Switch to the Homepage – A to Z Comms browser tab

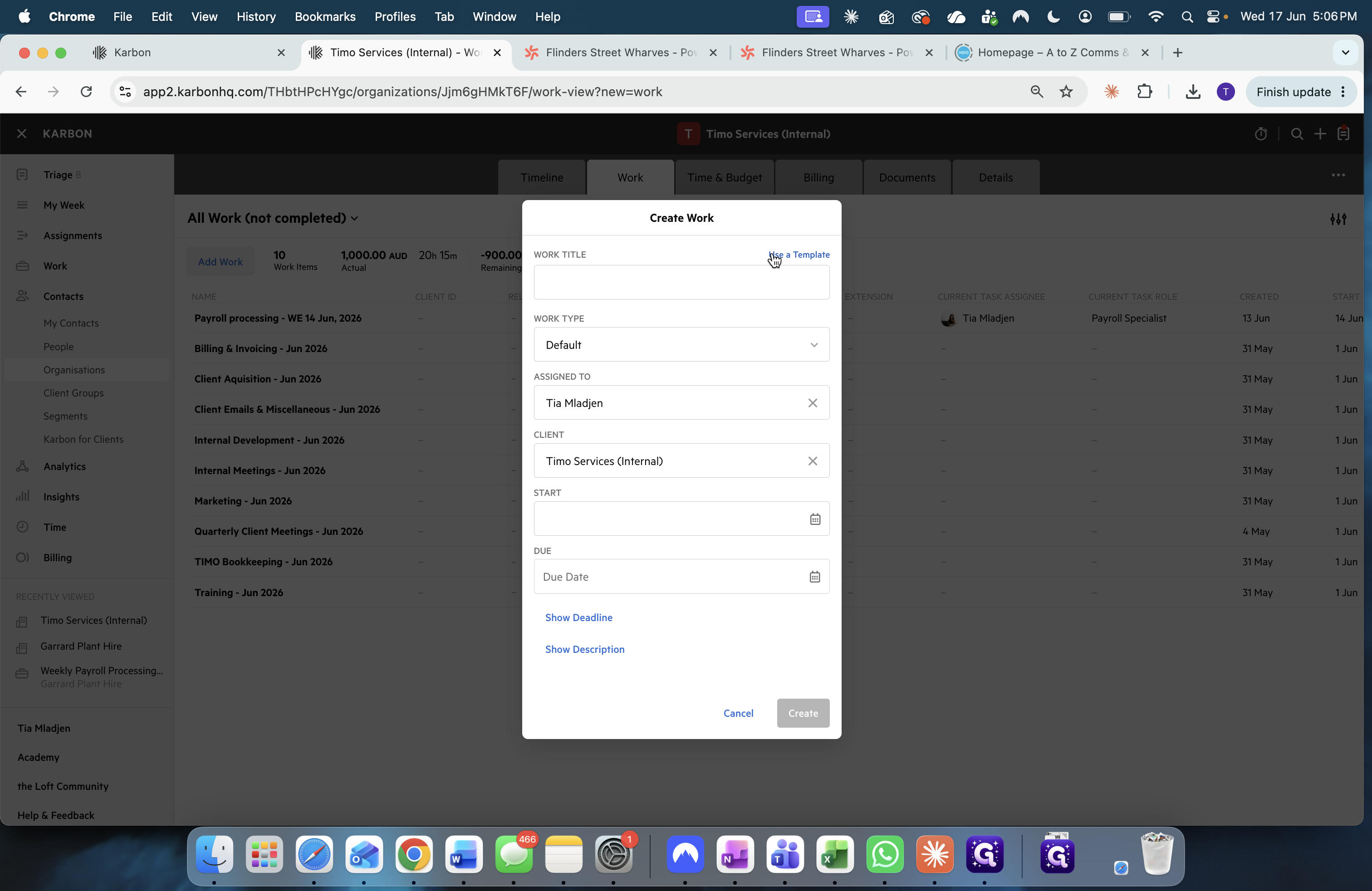pos(1053,53)
